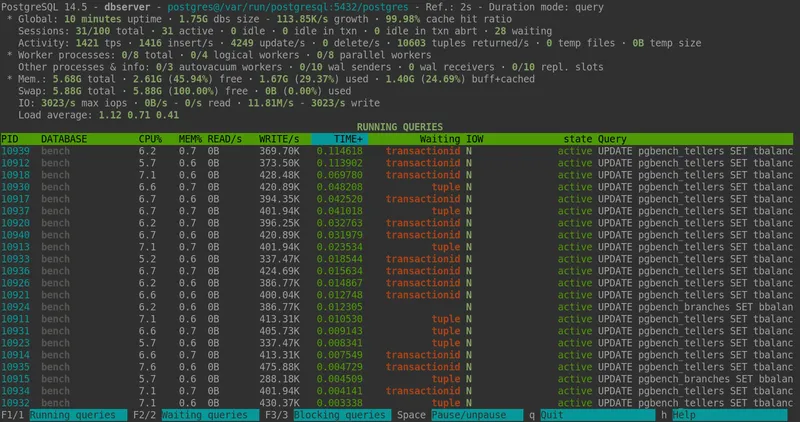The width and height of the screenshot is (800, 422).
Task: Click the time value 0.069780
Action: coord(339,175)
